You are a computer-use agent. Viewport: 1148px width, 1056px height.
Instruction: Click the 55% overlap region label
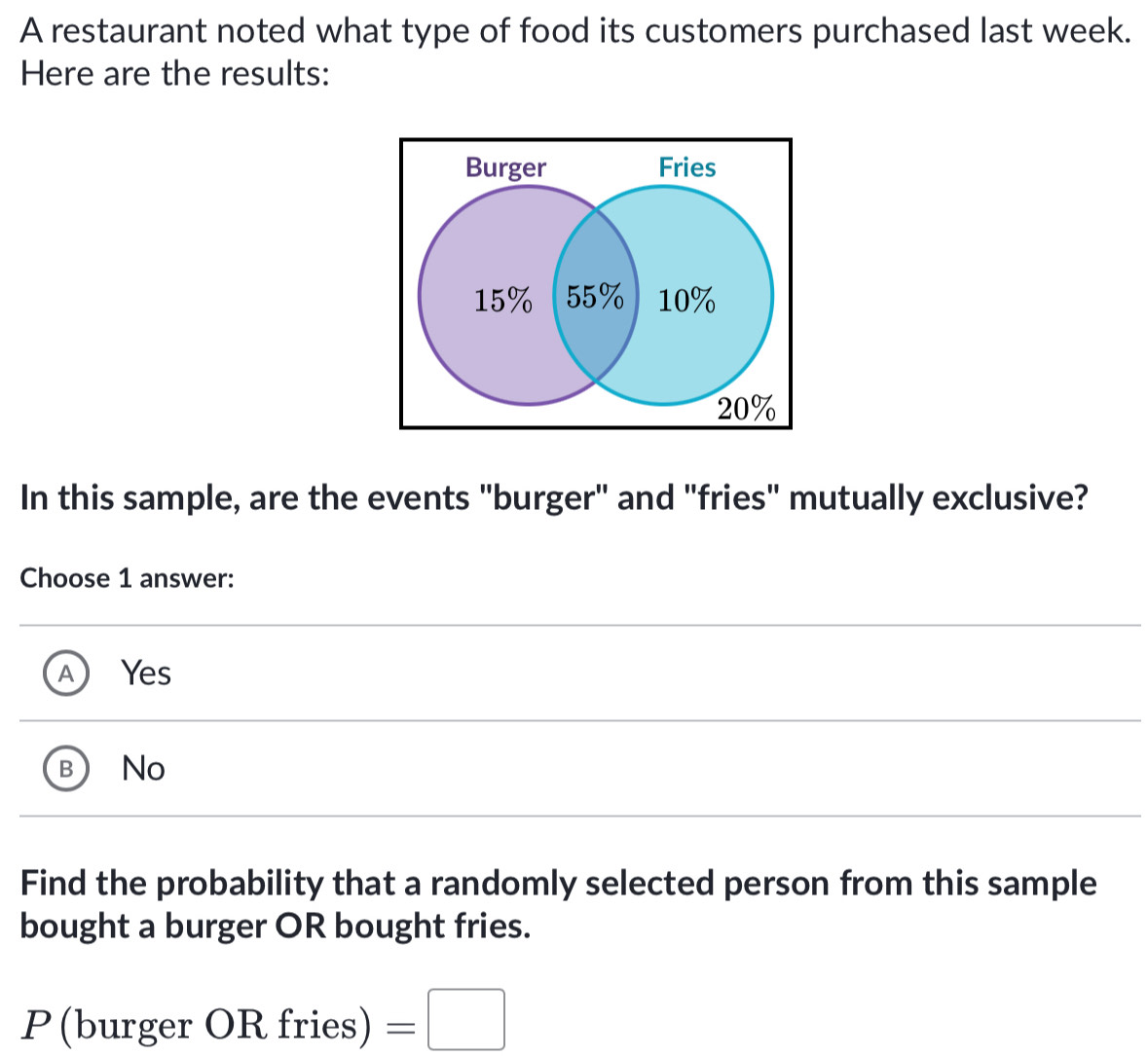(594, 296)
